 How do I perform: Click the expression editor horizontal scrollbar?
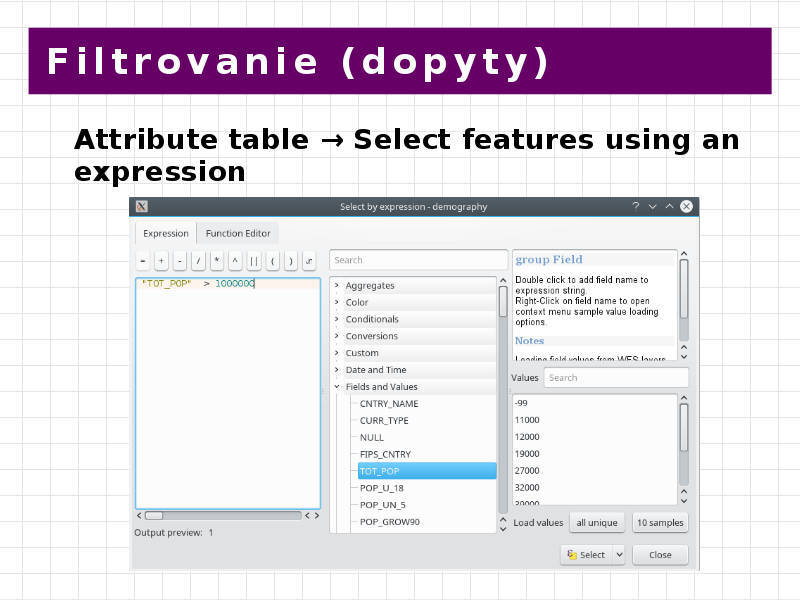[x=223, y=515]
